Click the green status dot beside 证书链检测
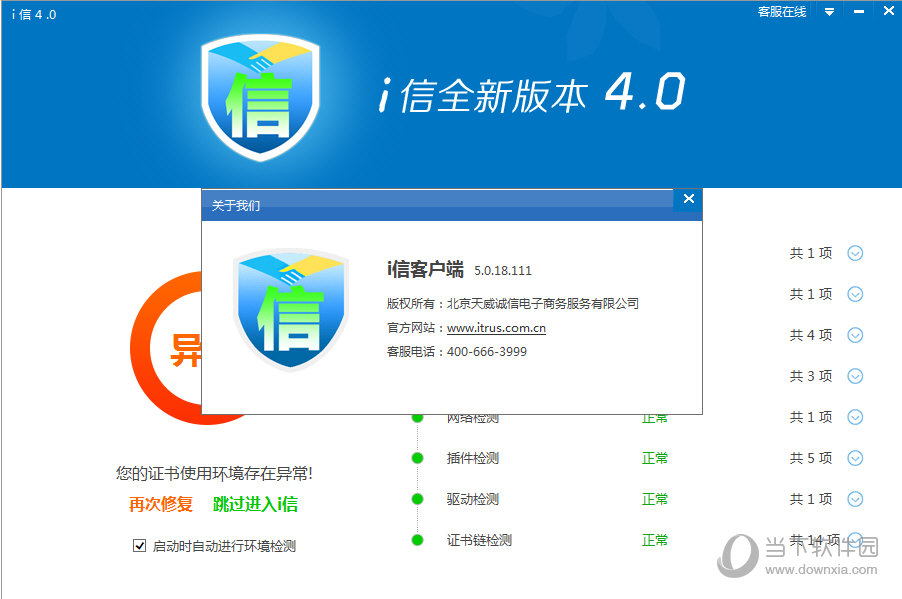Screen dimensions: 902x599 pos(418,540)
